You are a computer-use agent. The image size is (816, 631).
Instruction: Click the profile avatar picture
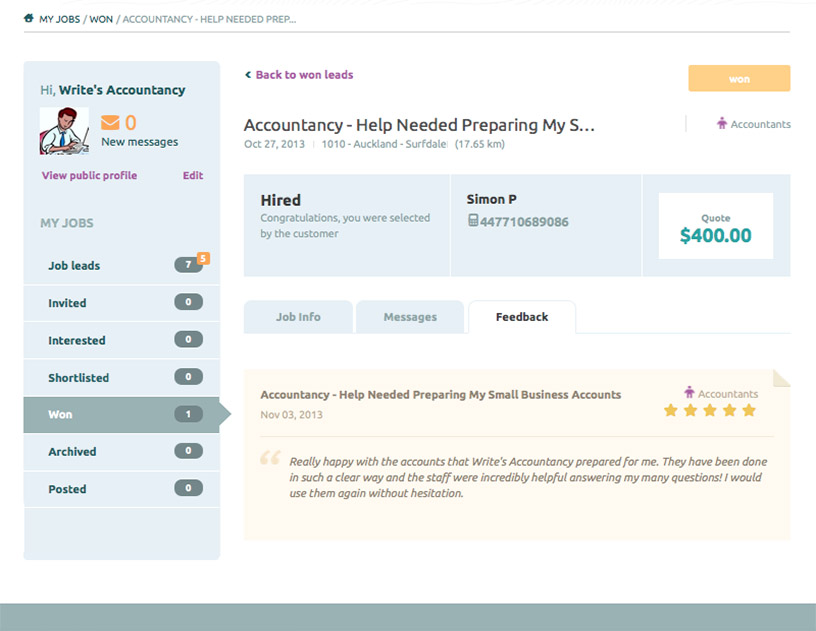pyautogui.click(x=64, y=130)
